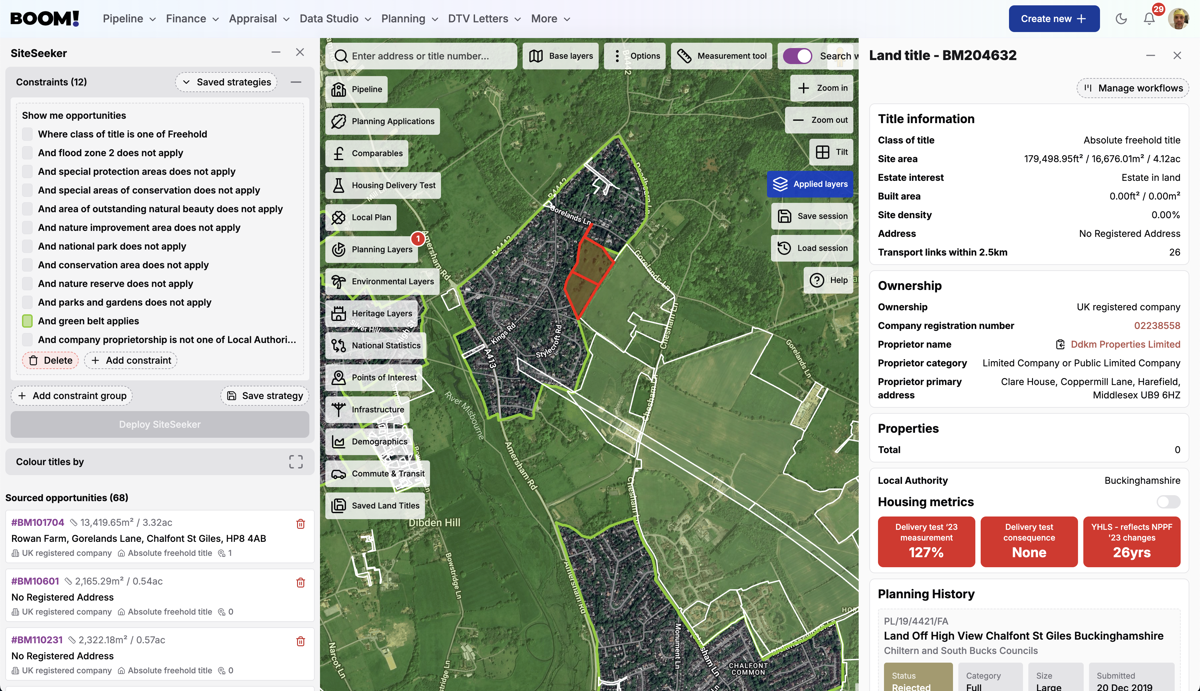Select the Measurement tool
This screenshot has width=1200, height=691.
point(722,56)
